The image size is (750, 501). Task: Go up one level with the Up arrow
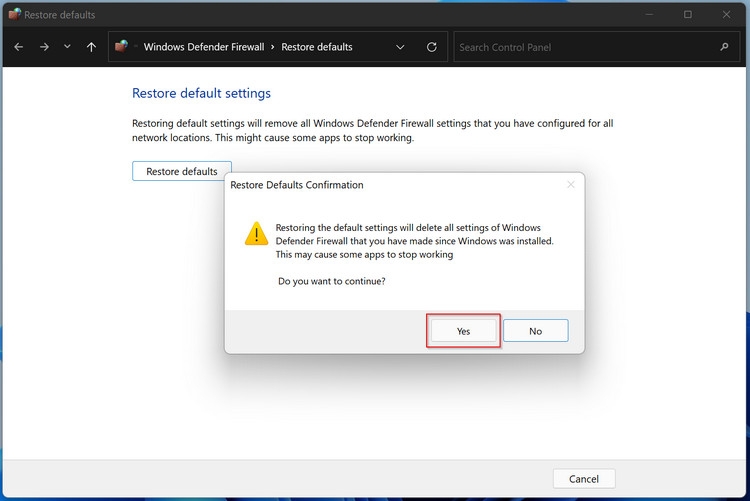tap(91, 47)
